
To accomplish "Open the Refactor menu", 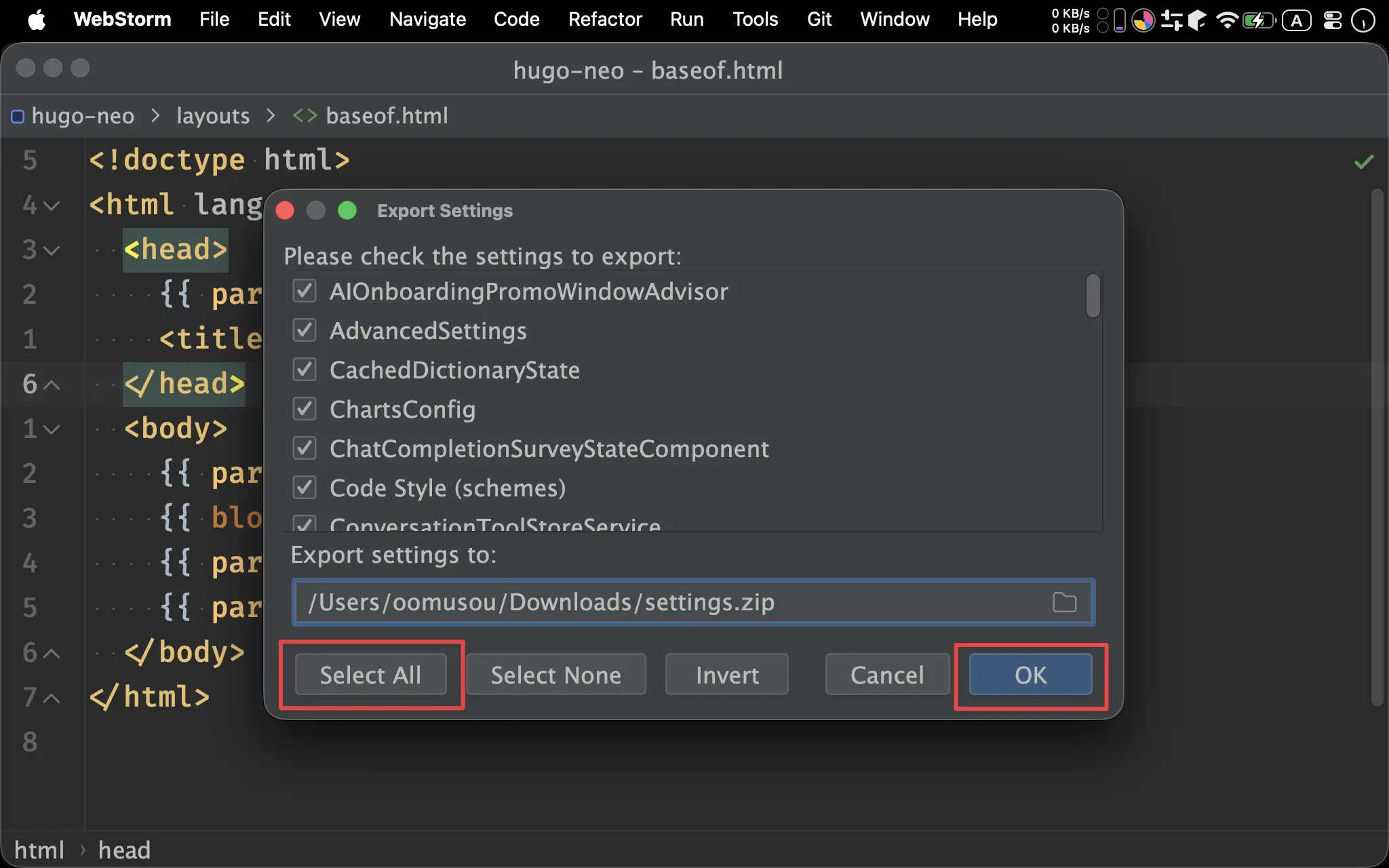I will (x=605, y=20).
